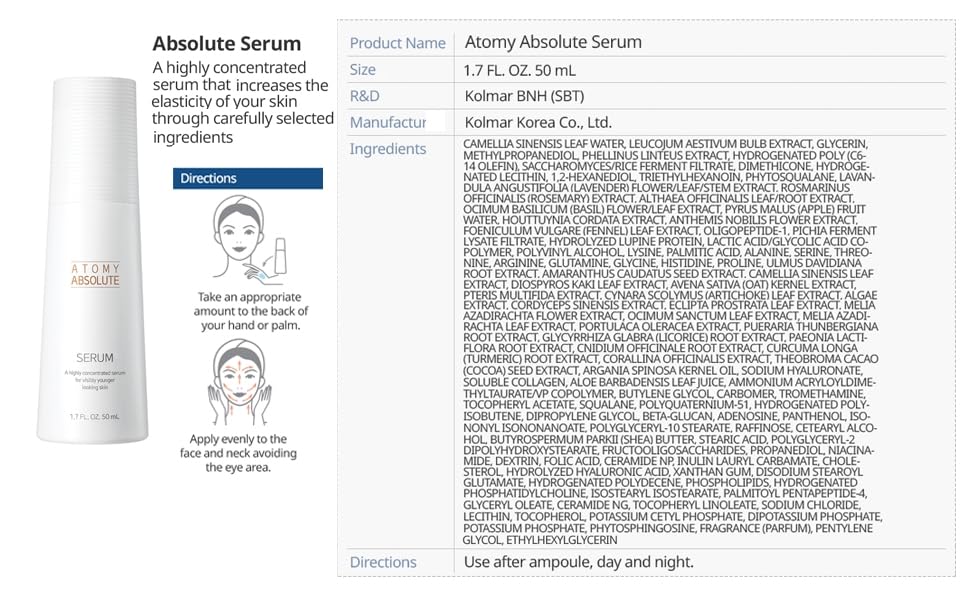The height and width of the screenshot is (589, 962).
Task: Click the 'highly concentrated serum' description
Action: click(x=243, y=102)
